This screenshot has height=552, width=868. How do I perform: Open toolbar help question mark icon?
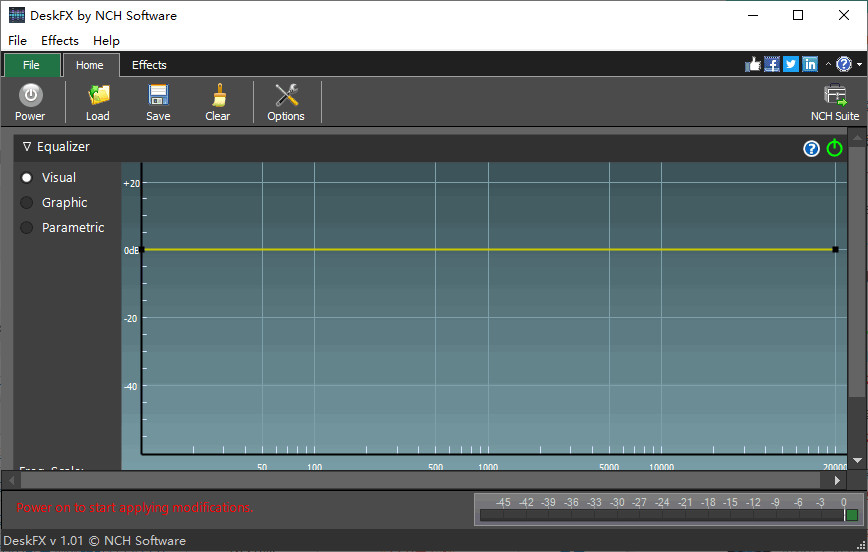(x=844, y=64)
